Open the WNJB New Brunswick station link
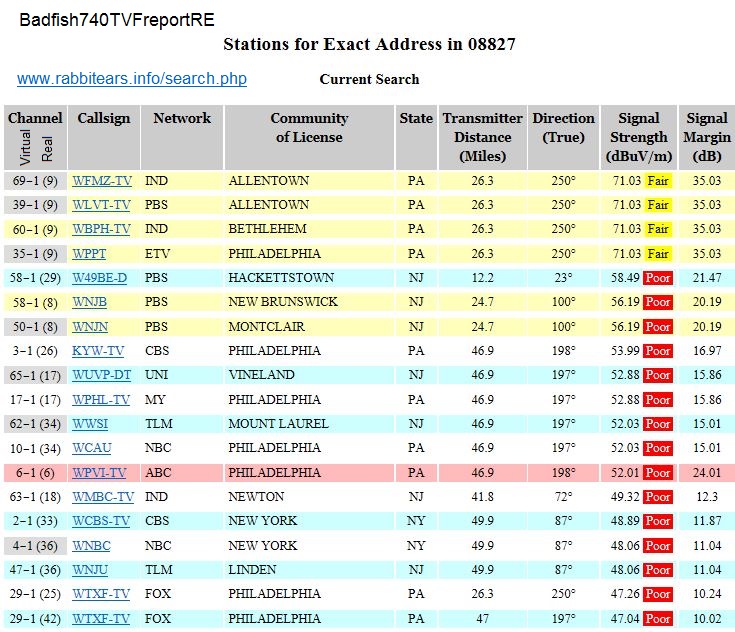Viewport: 735px width, 632px height. 91,302
